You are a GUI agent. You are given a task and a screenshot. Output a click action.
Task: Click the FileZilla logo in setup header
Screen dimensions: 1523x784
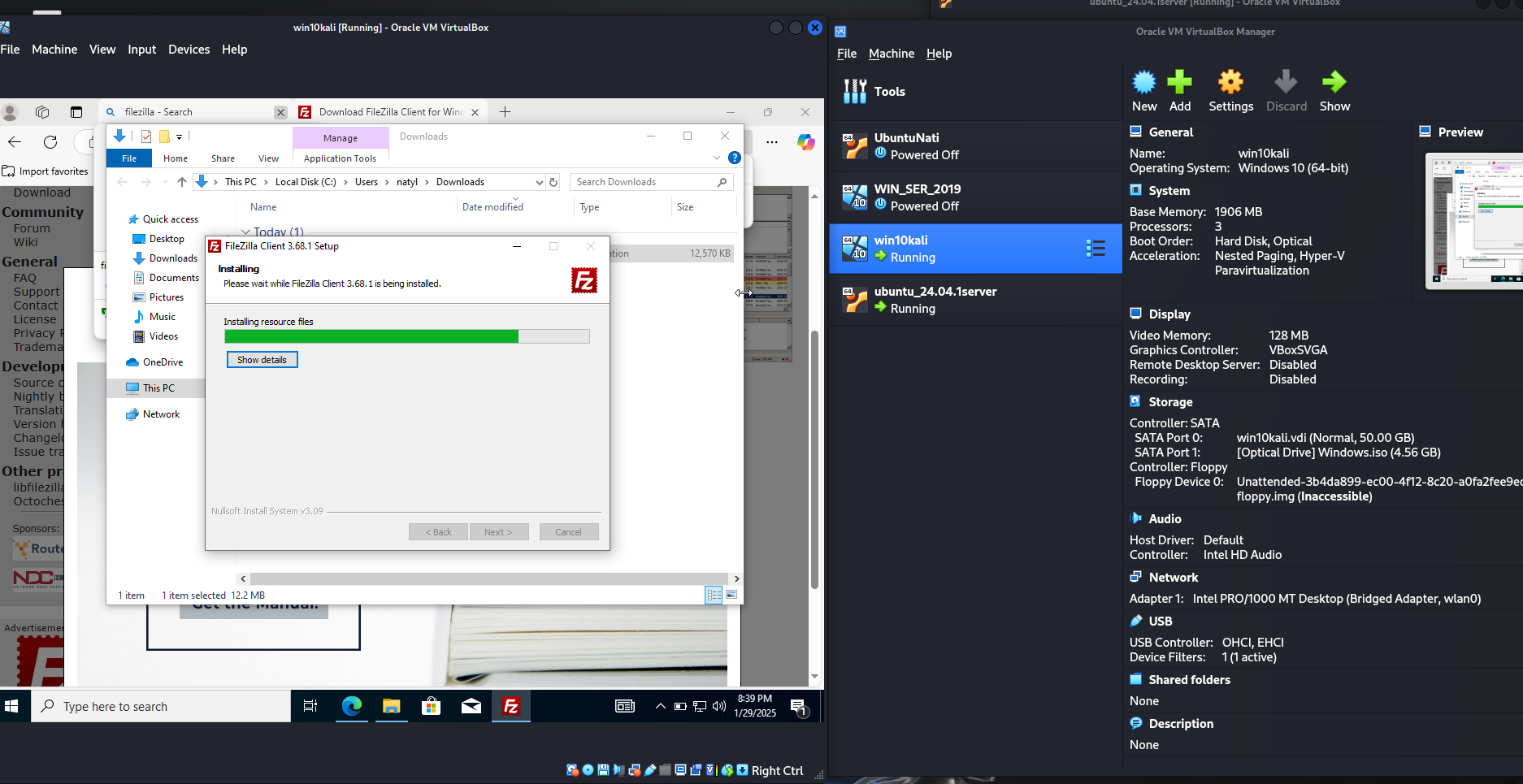pos(584,280)
